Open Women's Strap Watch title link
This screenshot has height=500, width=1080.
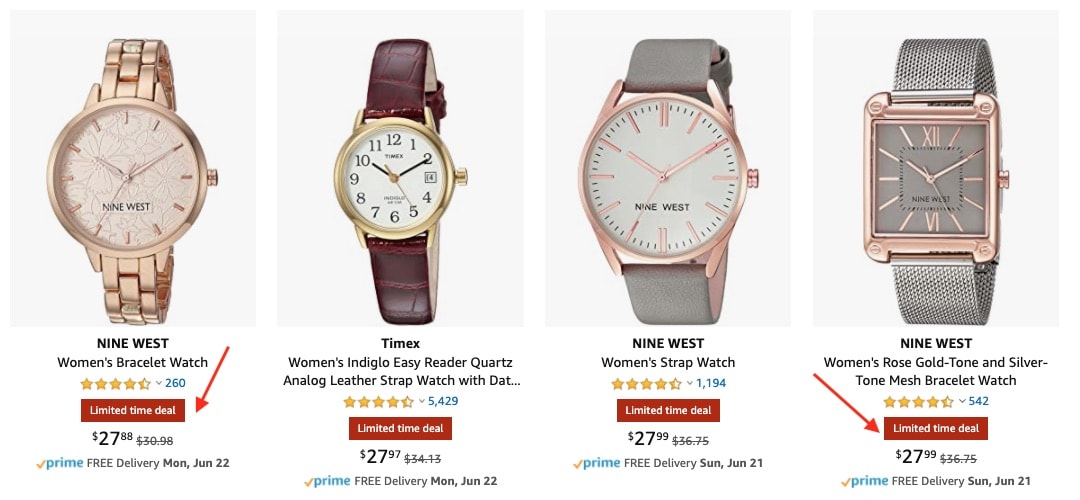pyautogui.click(x=668, y=362)
